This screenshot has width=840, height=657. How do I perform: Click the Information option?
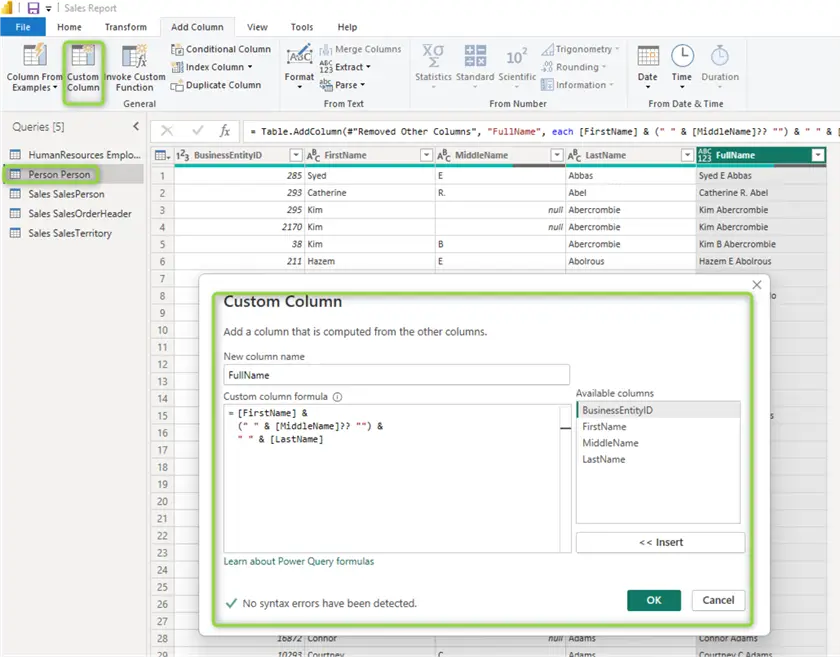[x=577, y=85]
